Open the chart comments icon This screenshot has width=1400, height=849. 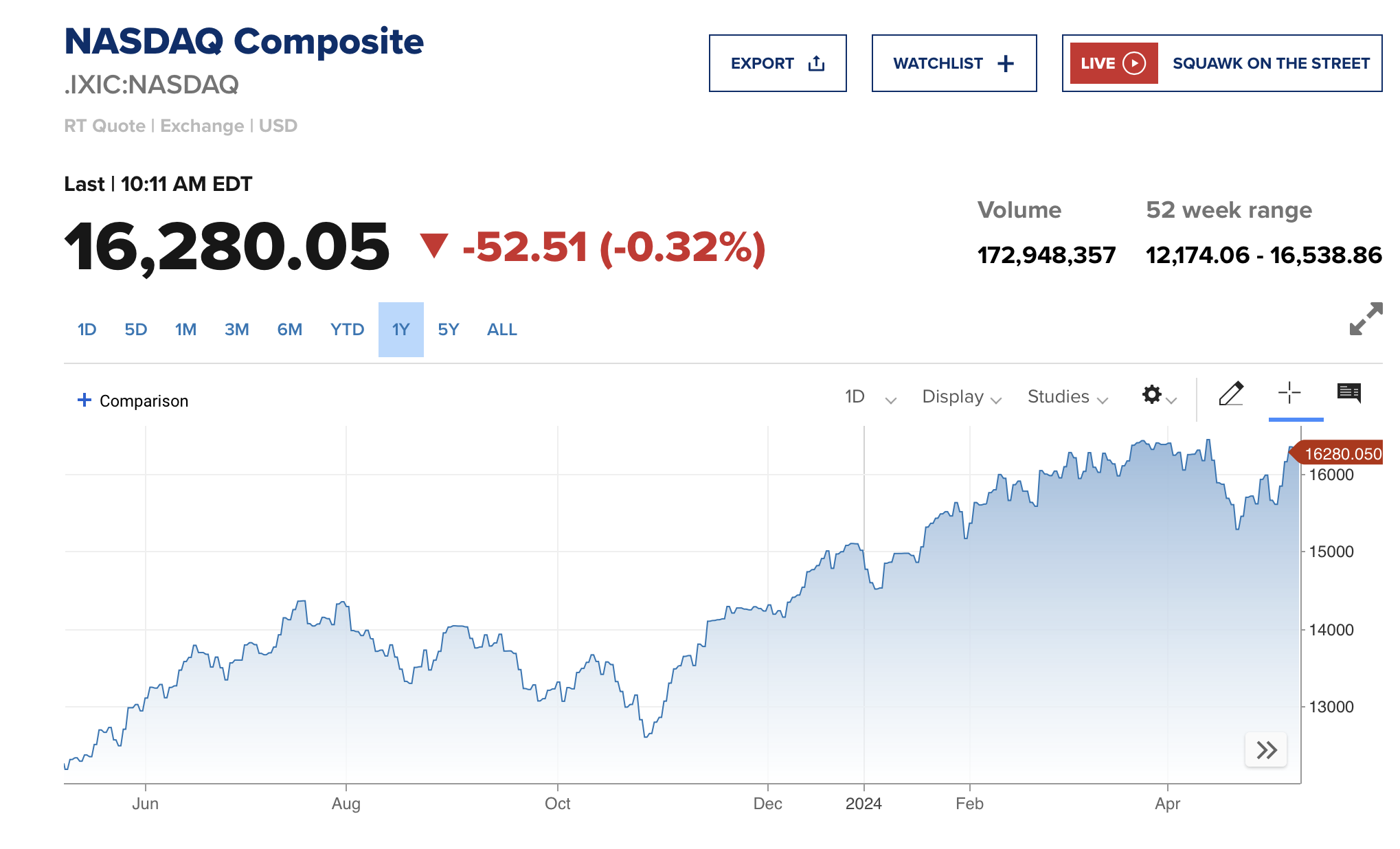click(1349, 394)
